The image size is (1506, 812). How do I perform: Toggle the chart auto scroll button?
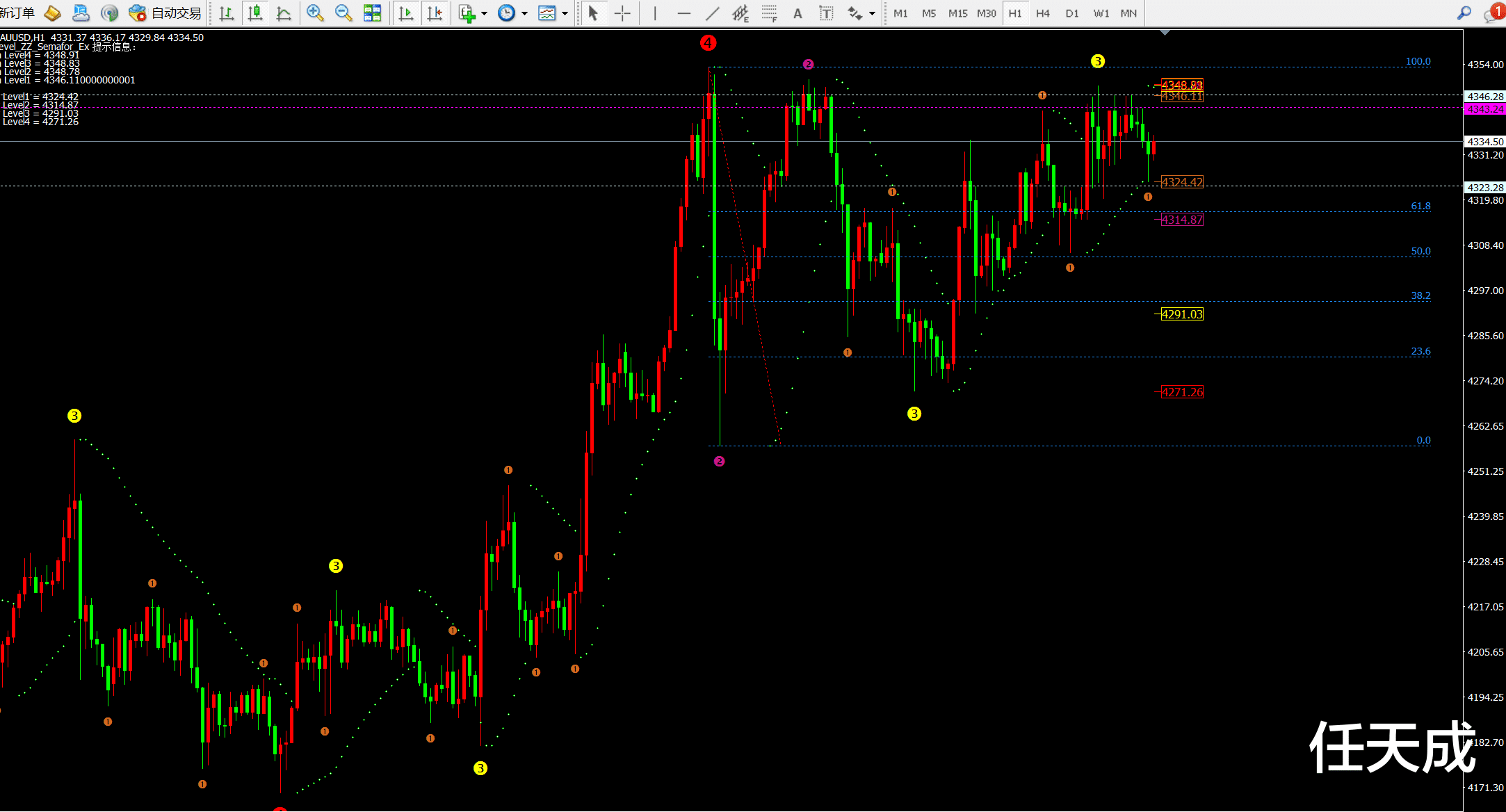coord(406,13)
